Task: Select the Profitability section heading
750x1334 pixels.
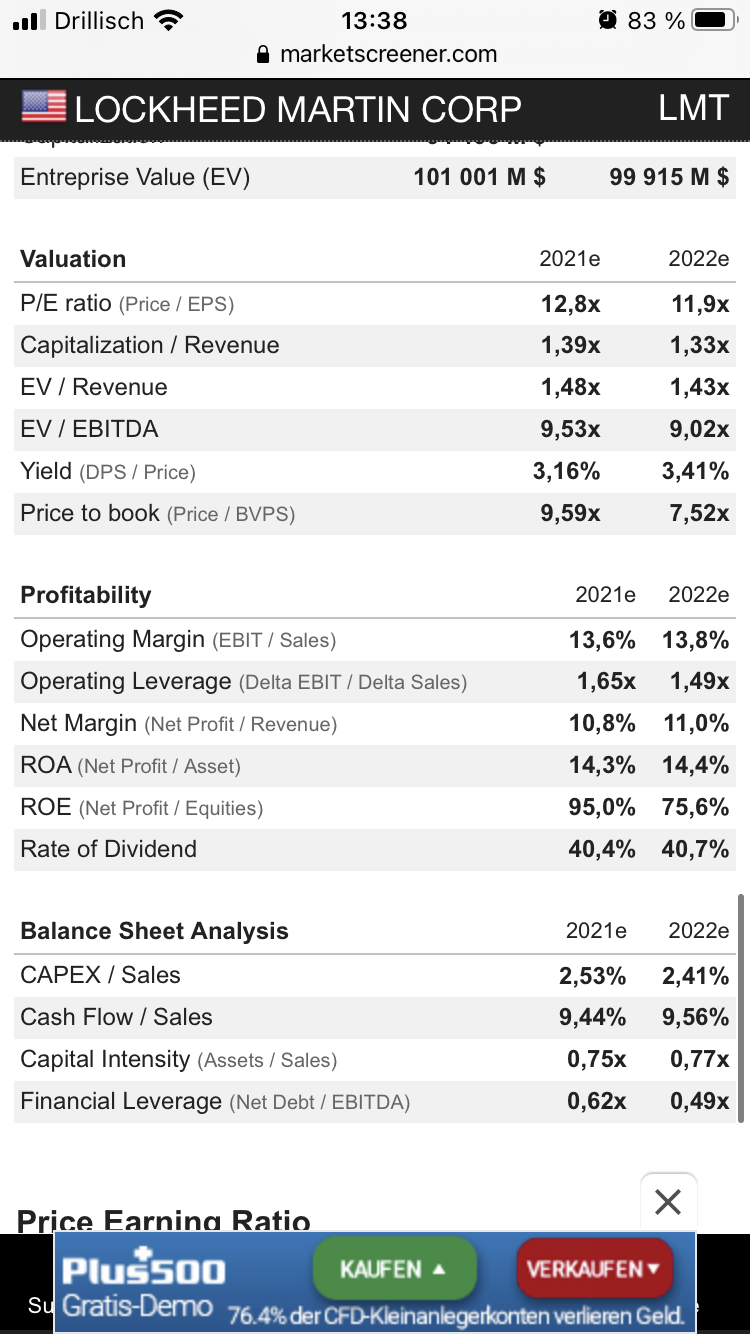Action: pyautogui.click(x=86, y=595)
